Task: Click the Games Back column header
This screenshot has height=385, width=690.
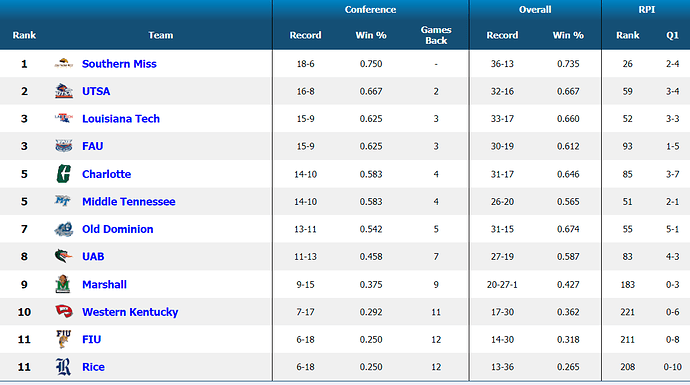Action: click(436, 35)
